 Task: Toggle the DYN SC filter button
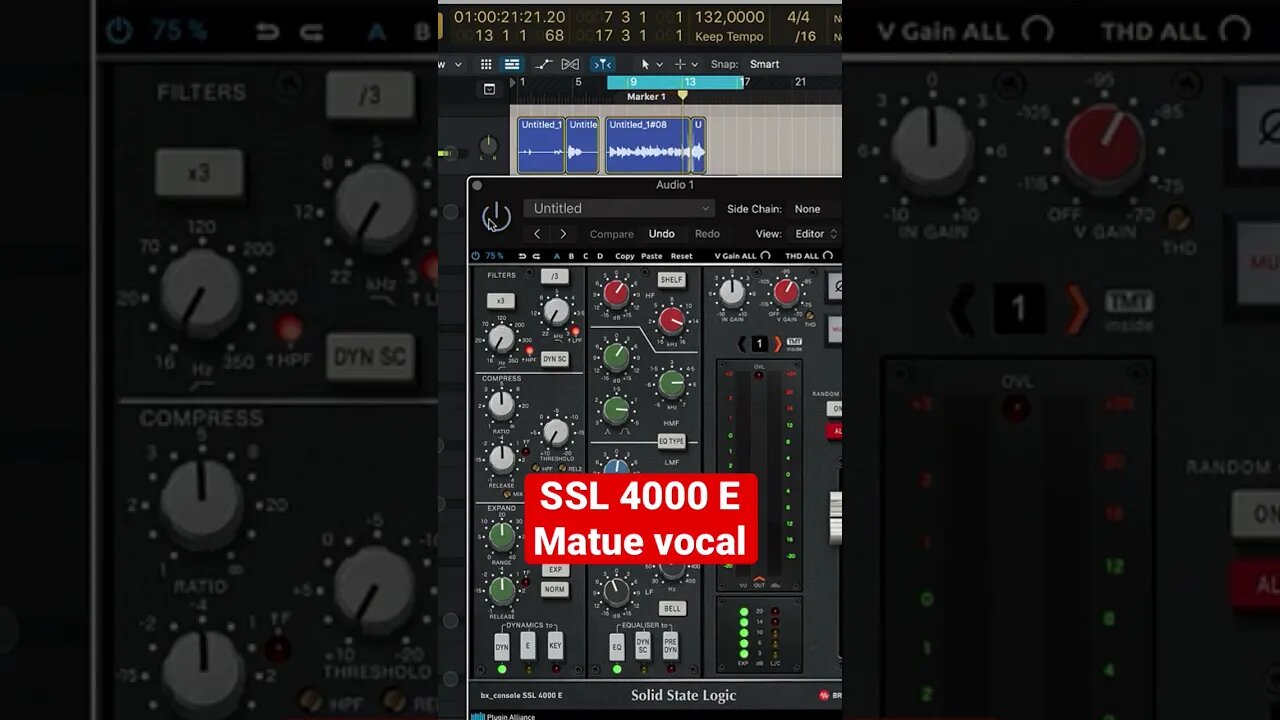tap(554, 359)
